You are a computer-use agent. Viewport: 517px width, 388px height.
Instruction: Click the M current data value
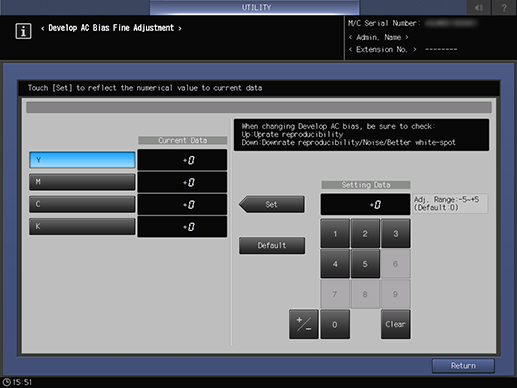pyautogui.click(x=182, y=182)
